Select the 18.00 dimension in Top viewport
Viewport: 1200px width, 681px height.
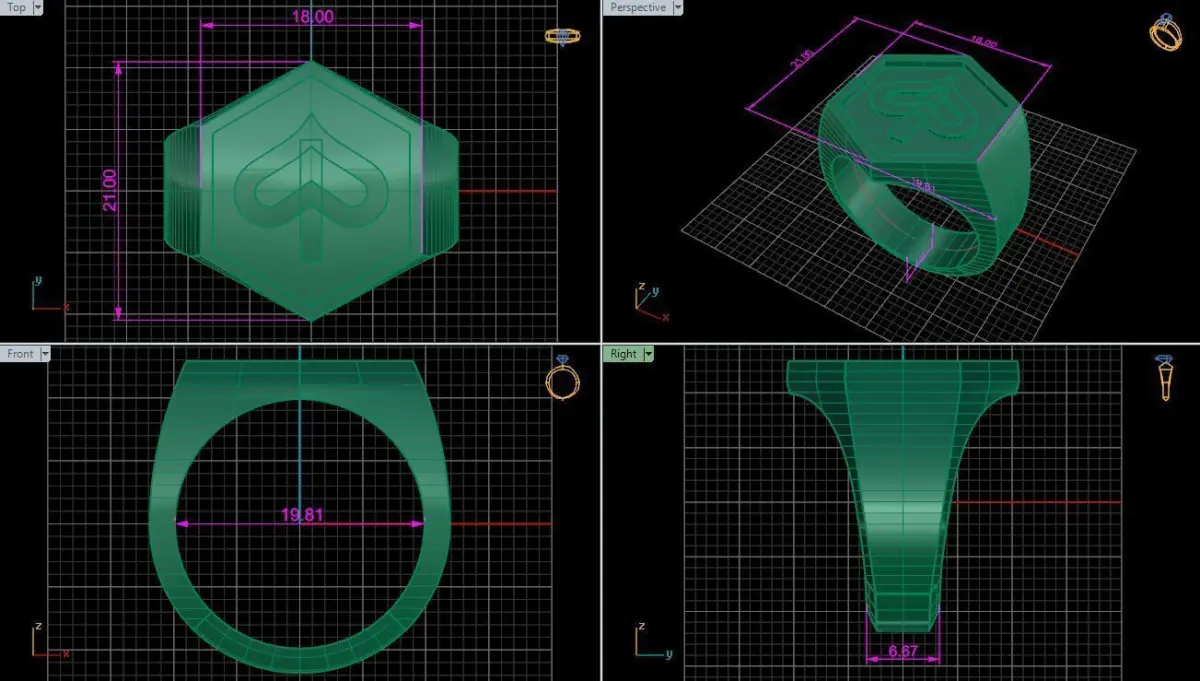click(x=312, y=17)
